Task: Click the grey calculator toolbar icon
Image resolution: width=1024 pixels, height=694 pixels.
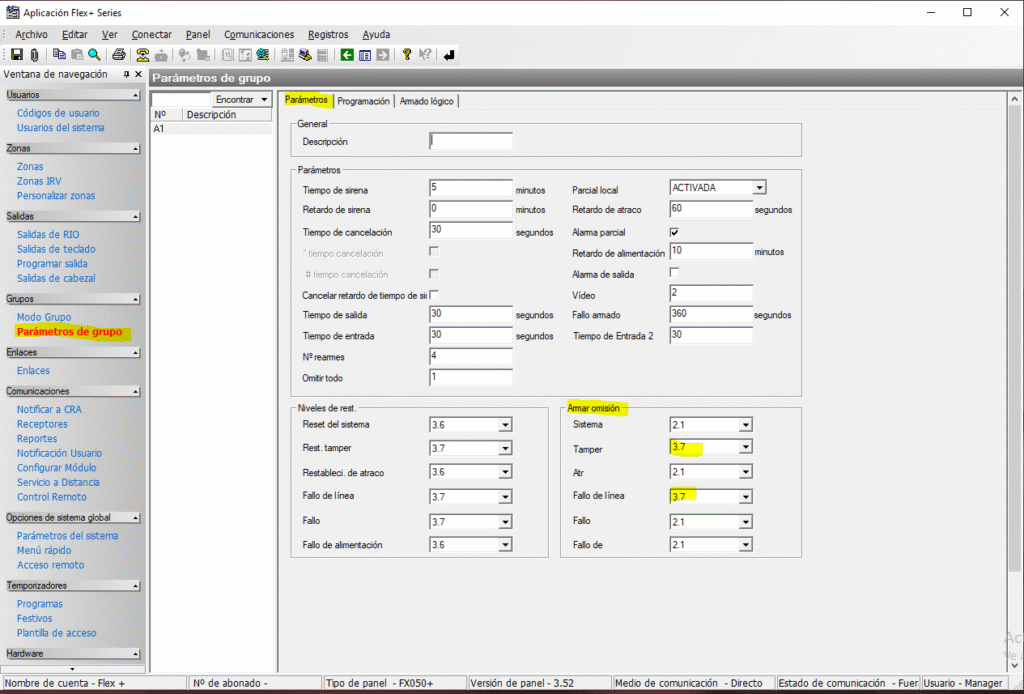Action: 322,55
